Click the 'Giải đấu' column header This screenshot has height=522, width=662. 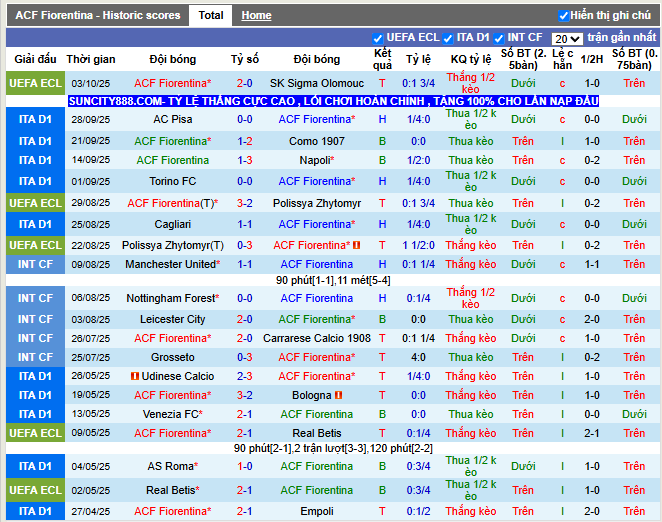35,59
